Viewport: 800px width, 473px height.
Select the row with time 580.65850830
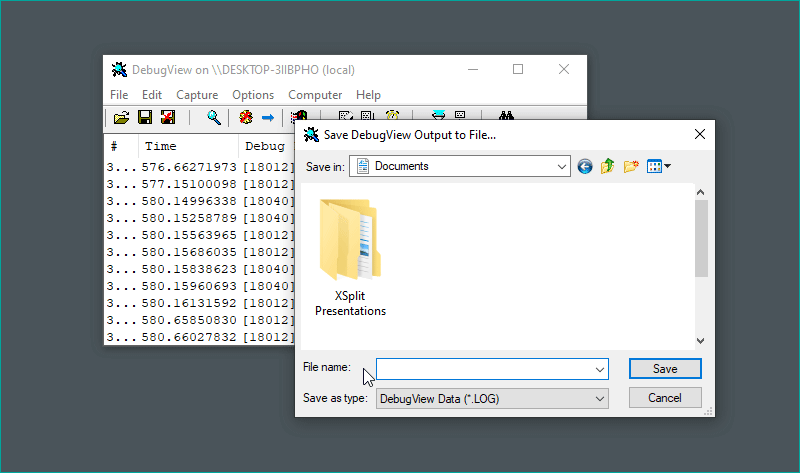pyautogui.click(x=200, y=320)
